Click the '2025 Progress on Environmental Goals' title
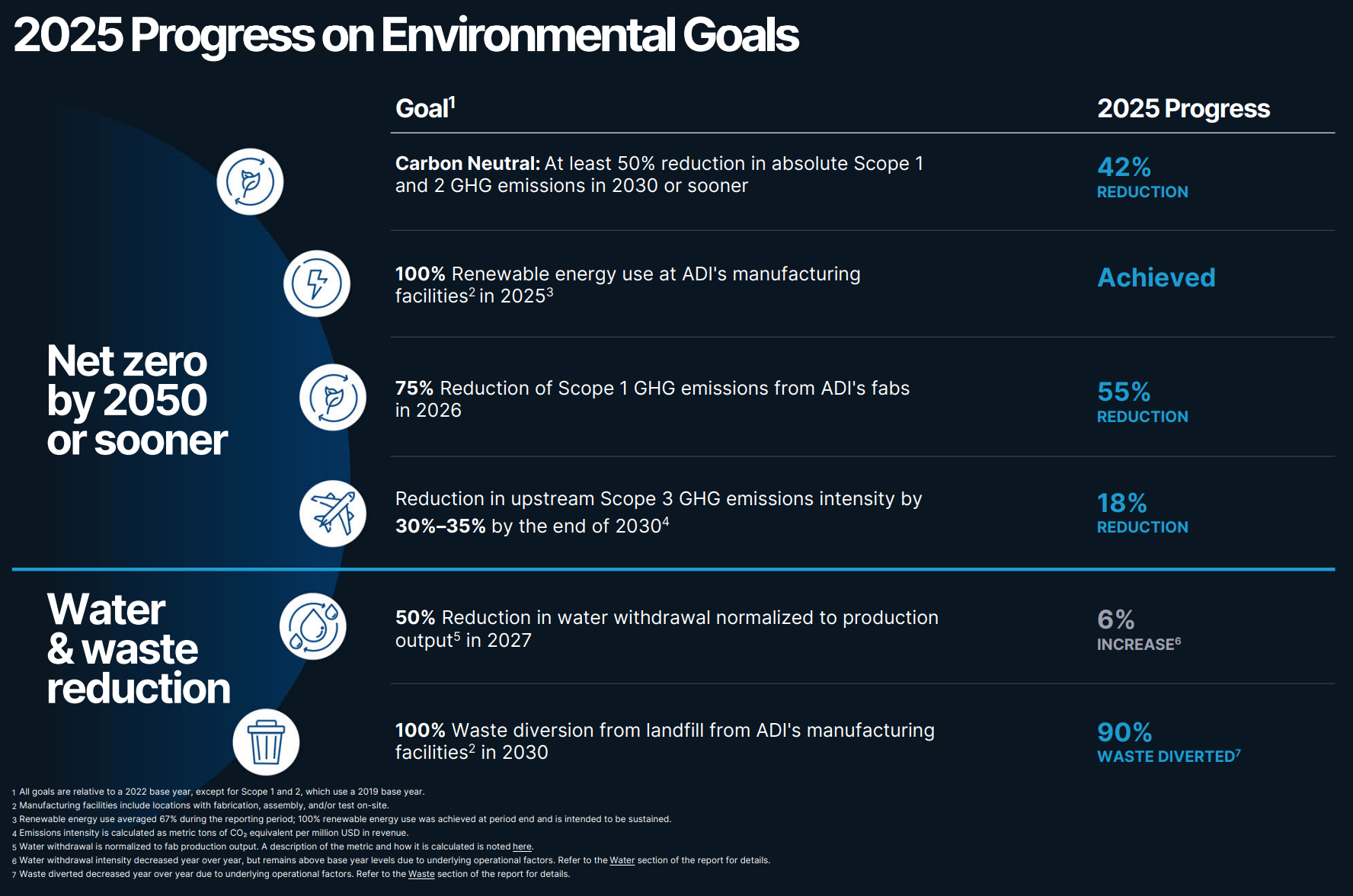Image resolution: width=1353 pixels, height=896 pixels. tap(406, 34)
